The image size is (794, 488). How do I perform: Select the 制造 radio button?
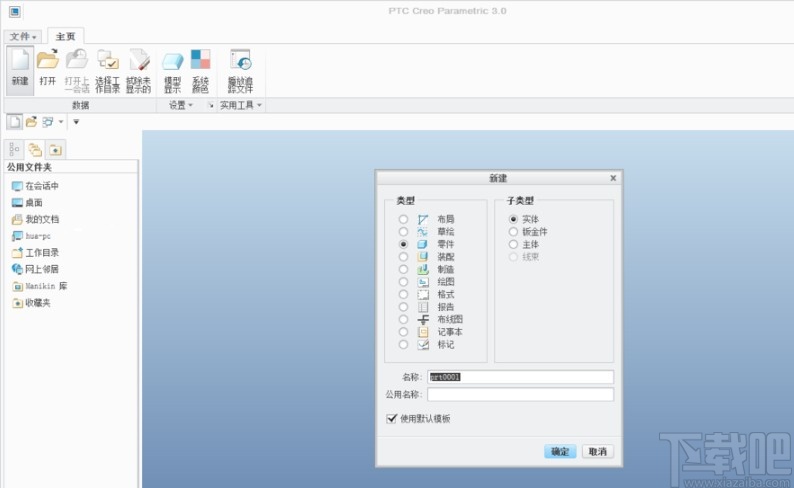click(x=403, y=269)
